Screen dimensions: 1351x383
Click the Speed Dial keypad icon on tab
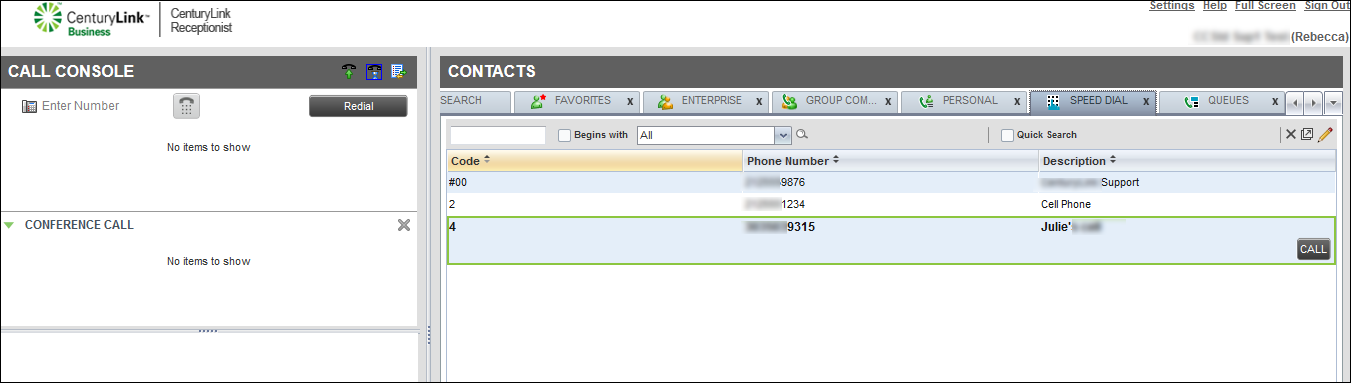1053,101
